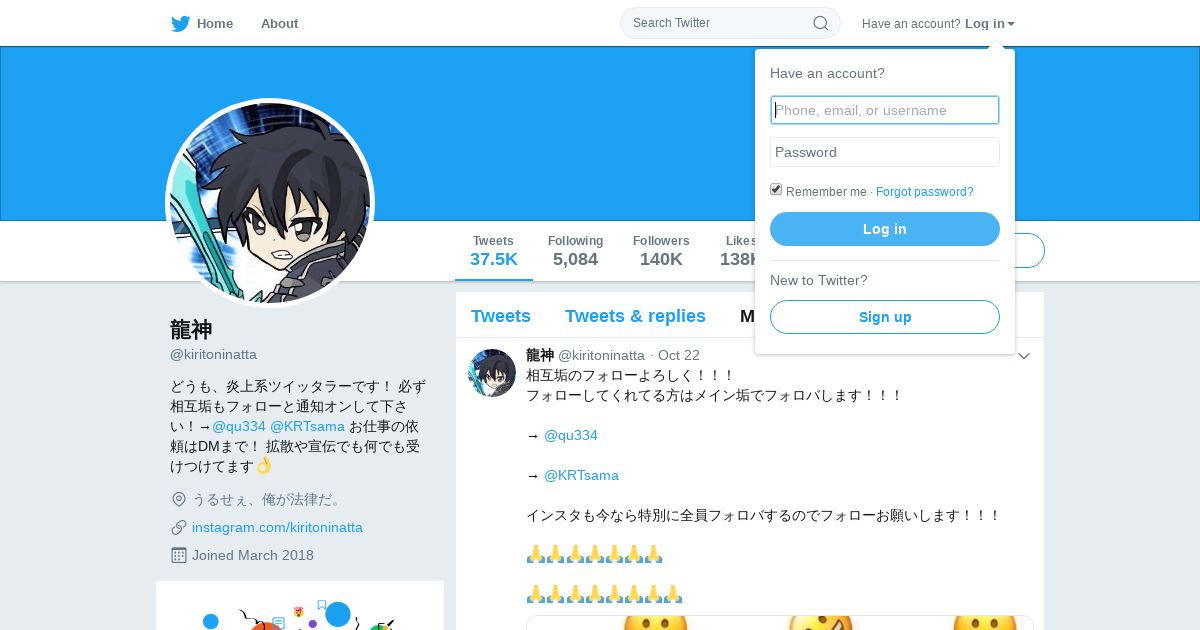Image resolution: width=1200 pixels, height=630 pixels.
Task: Open the Forgot password link
Action: tap(925, 192)
